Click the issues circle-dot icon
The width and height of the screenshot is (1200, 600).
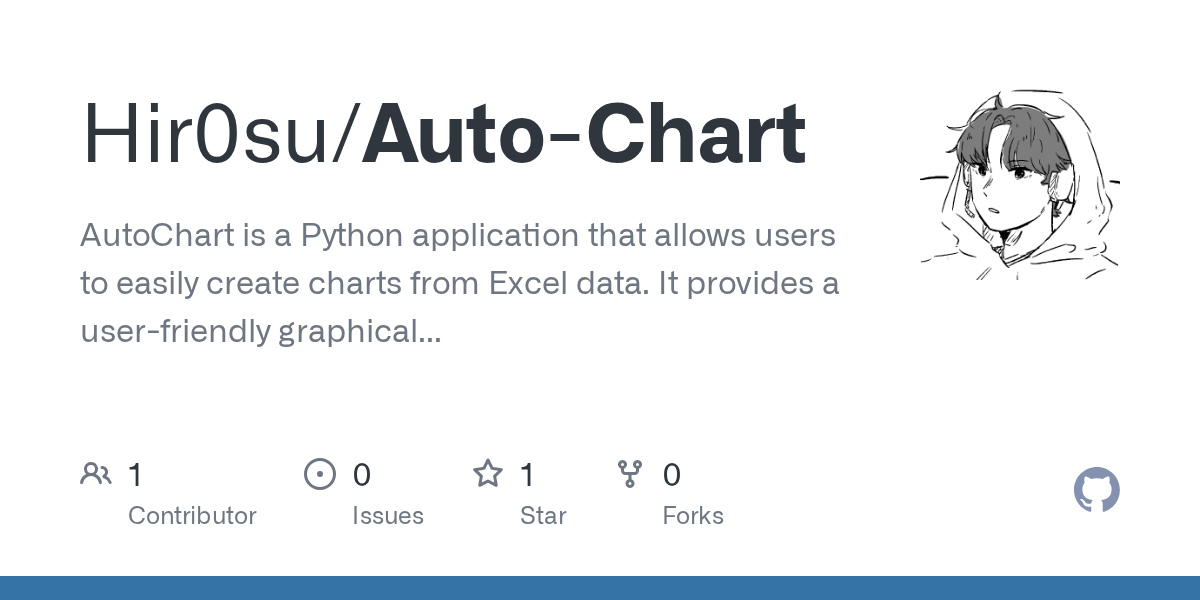pos(320,474)
